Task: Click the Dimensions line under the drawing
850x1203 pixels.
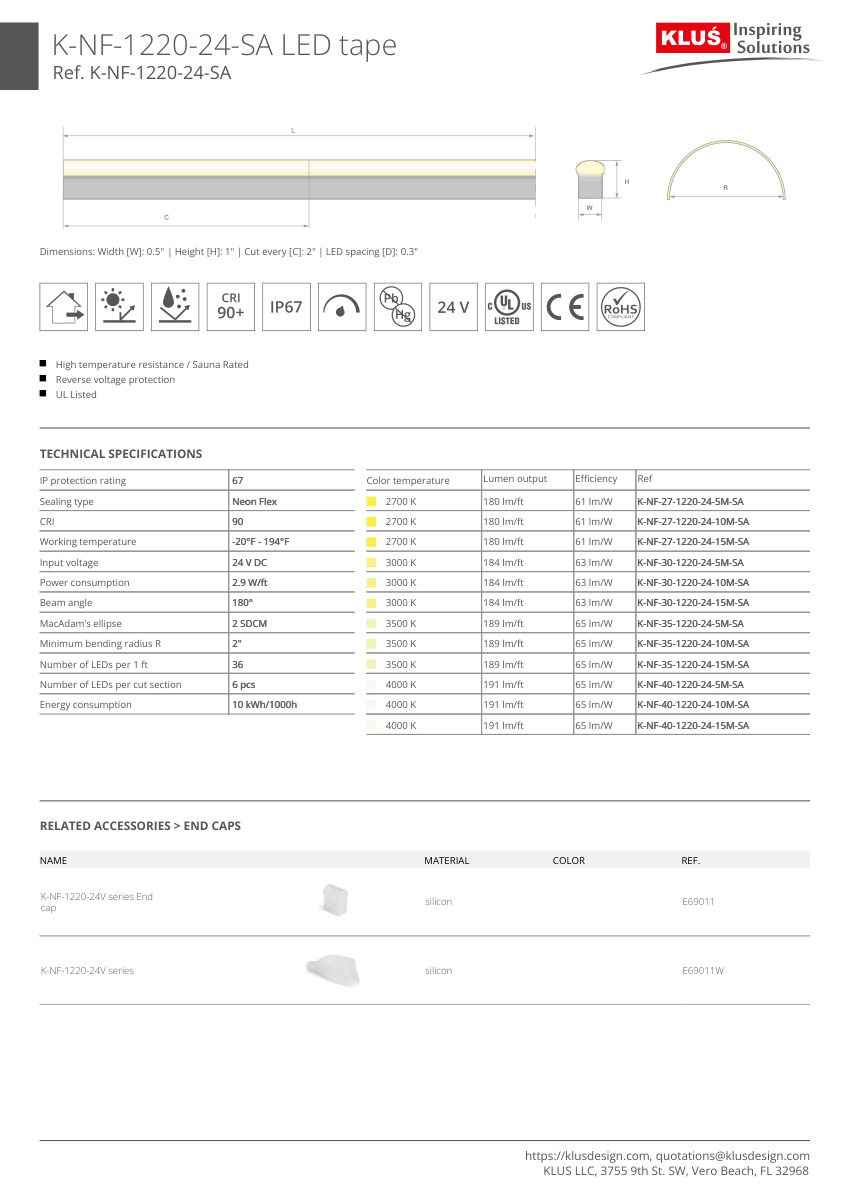Action: click(x=229, y=252)
